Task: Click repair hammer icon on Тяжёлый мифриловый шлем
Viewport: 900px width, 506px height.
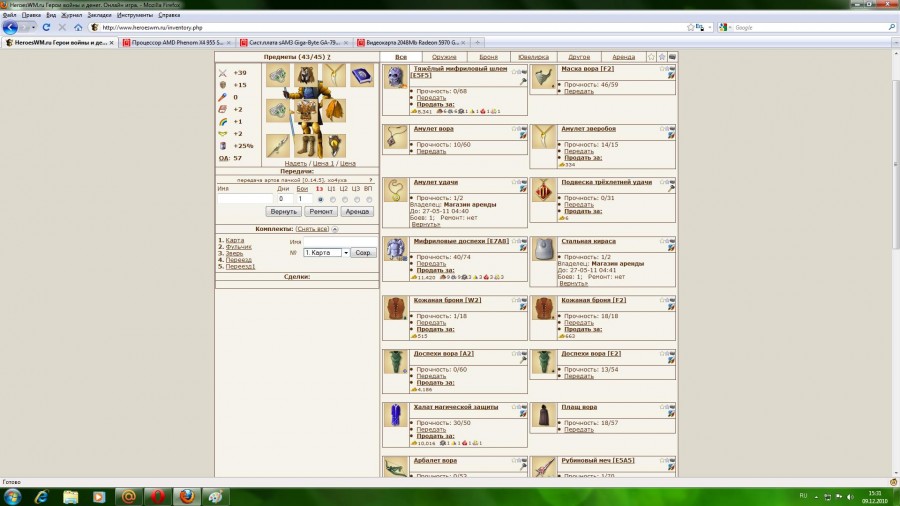Action: 523,81
